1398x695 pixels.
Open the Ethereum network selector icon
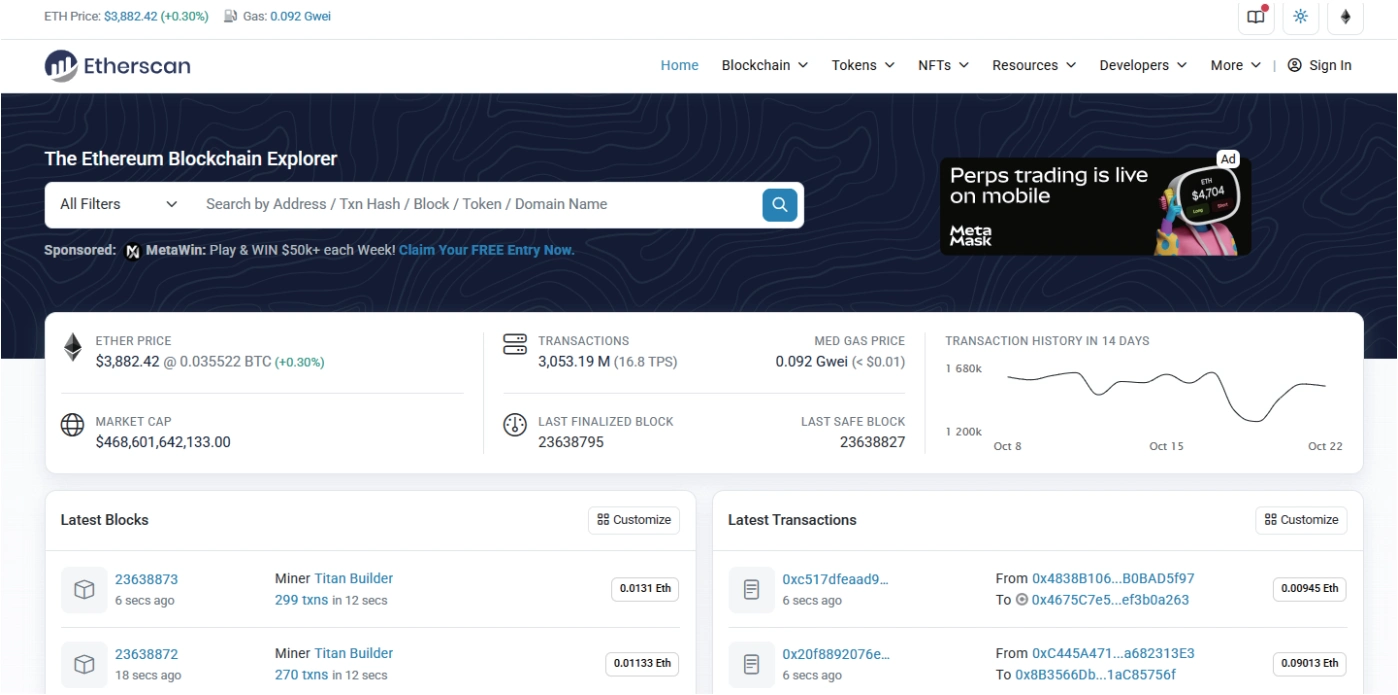coord(1345,17)
